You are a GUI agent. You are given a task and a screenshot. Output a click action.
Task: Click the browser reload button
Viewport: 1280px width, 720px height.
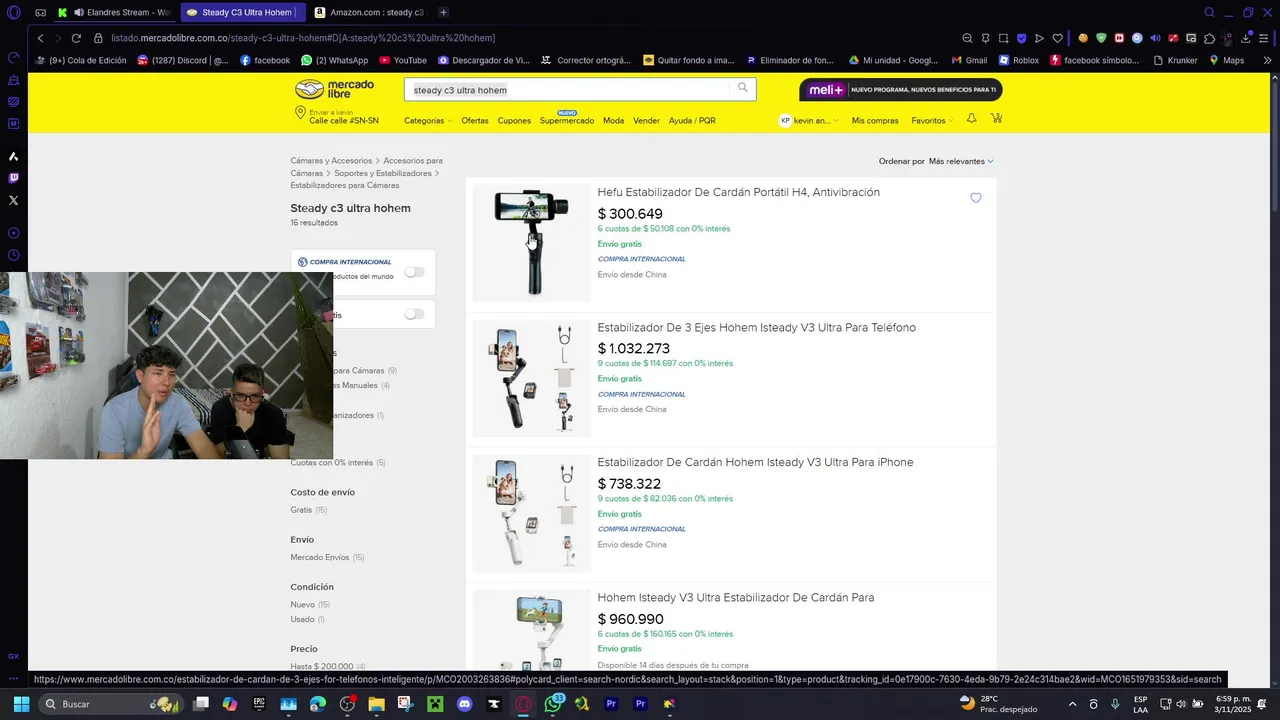[x=76, y=38]
